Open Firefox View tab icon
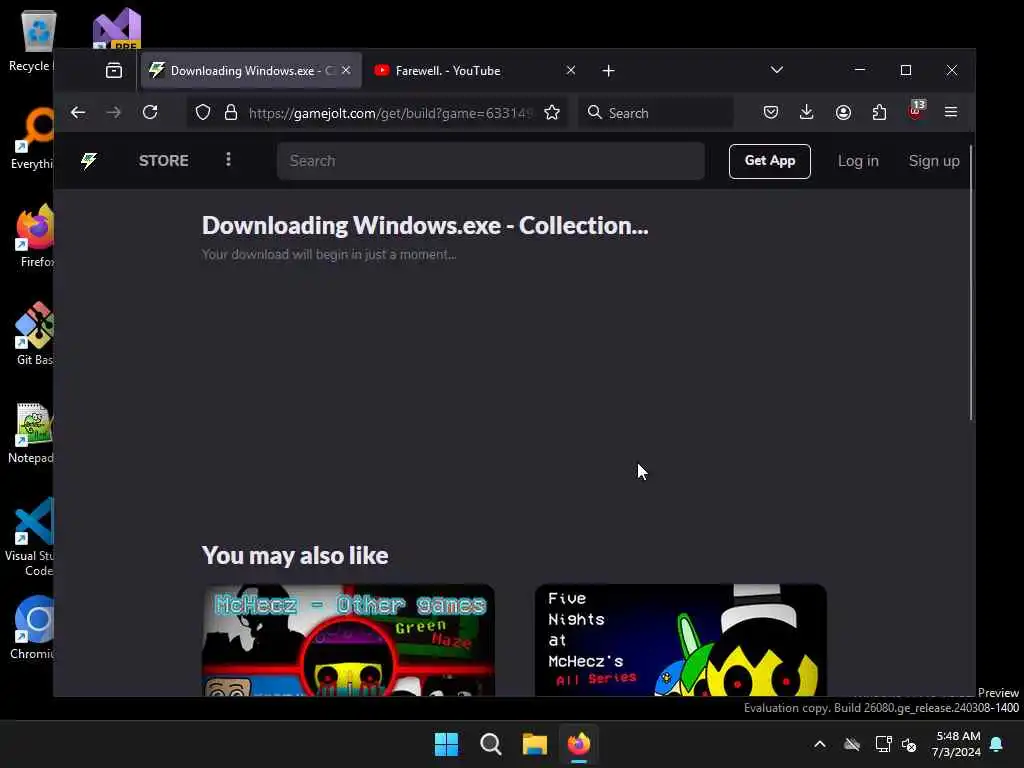This screenshot has width=1024, height=768. tap(114, 71)
